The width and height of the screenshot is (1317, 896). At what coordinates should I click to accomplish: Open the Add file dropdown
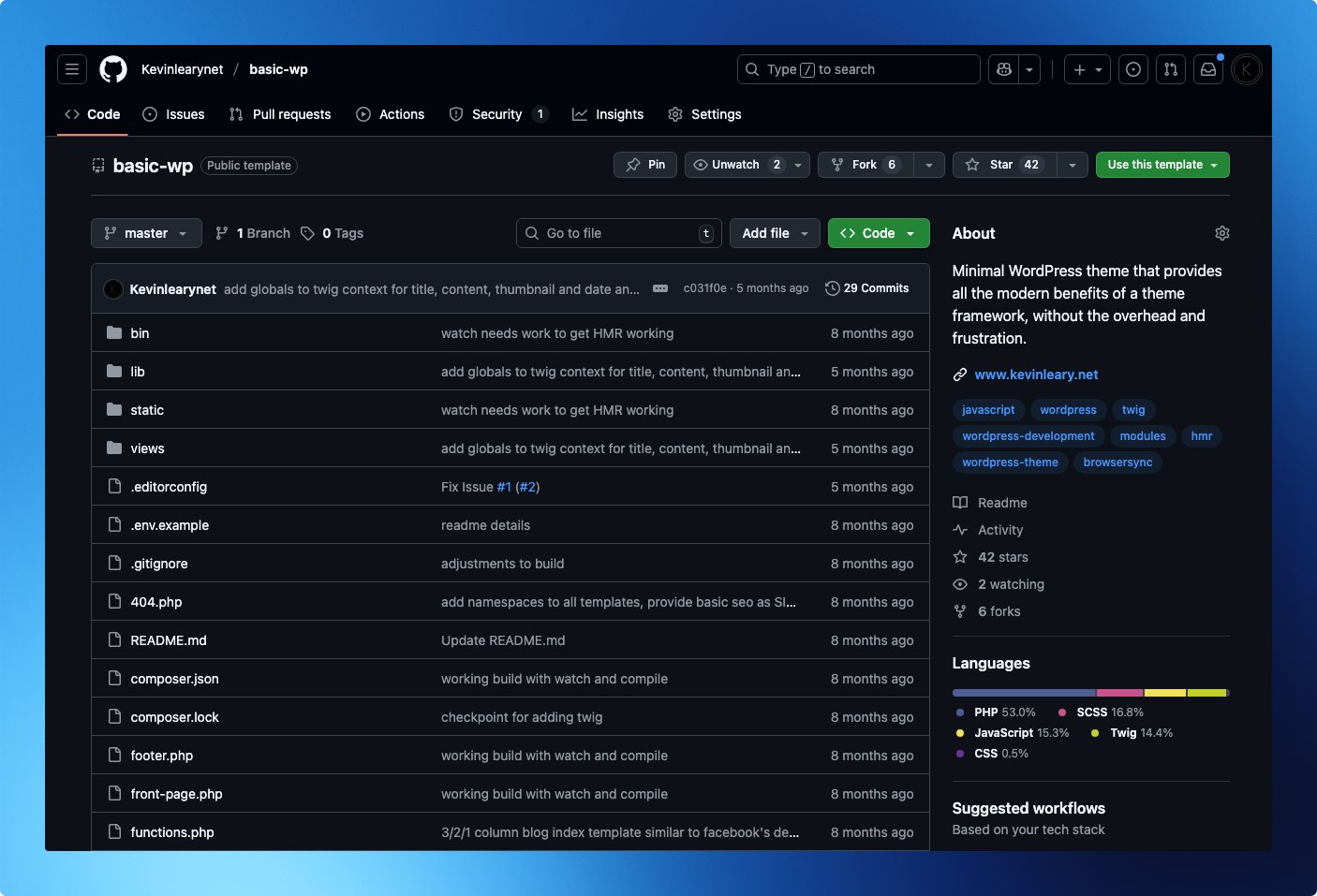774,232
